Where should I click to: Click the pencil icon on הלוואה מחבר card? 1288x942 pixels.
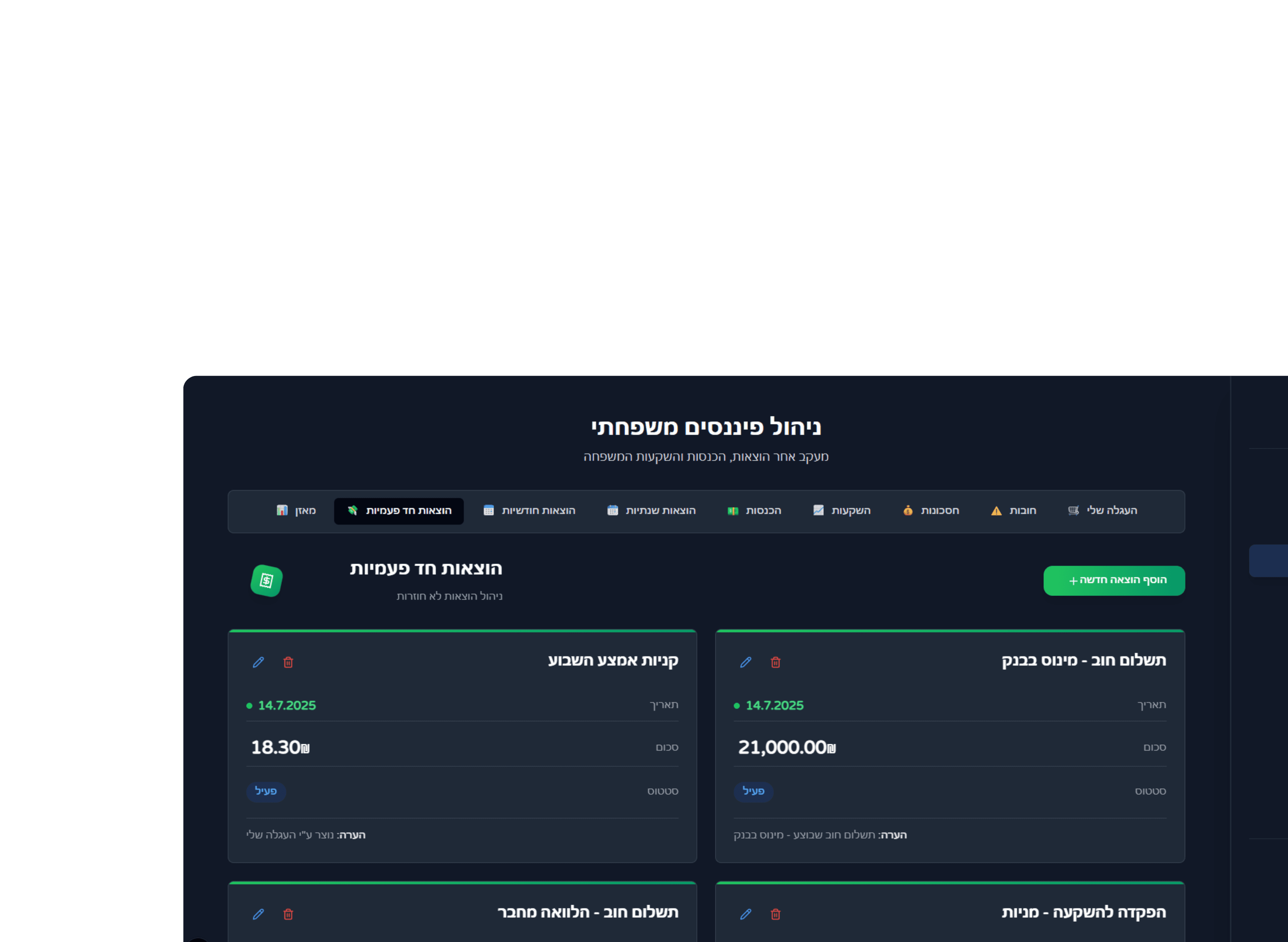258,914
